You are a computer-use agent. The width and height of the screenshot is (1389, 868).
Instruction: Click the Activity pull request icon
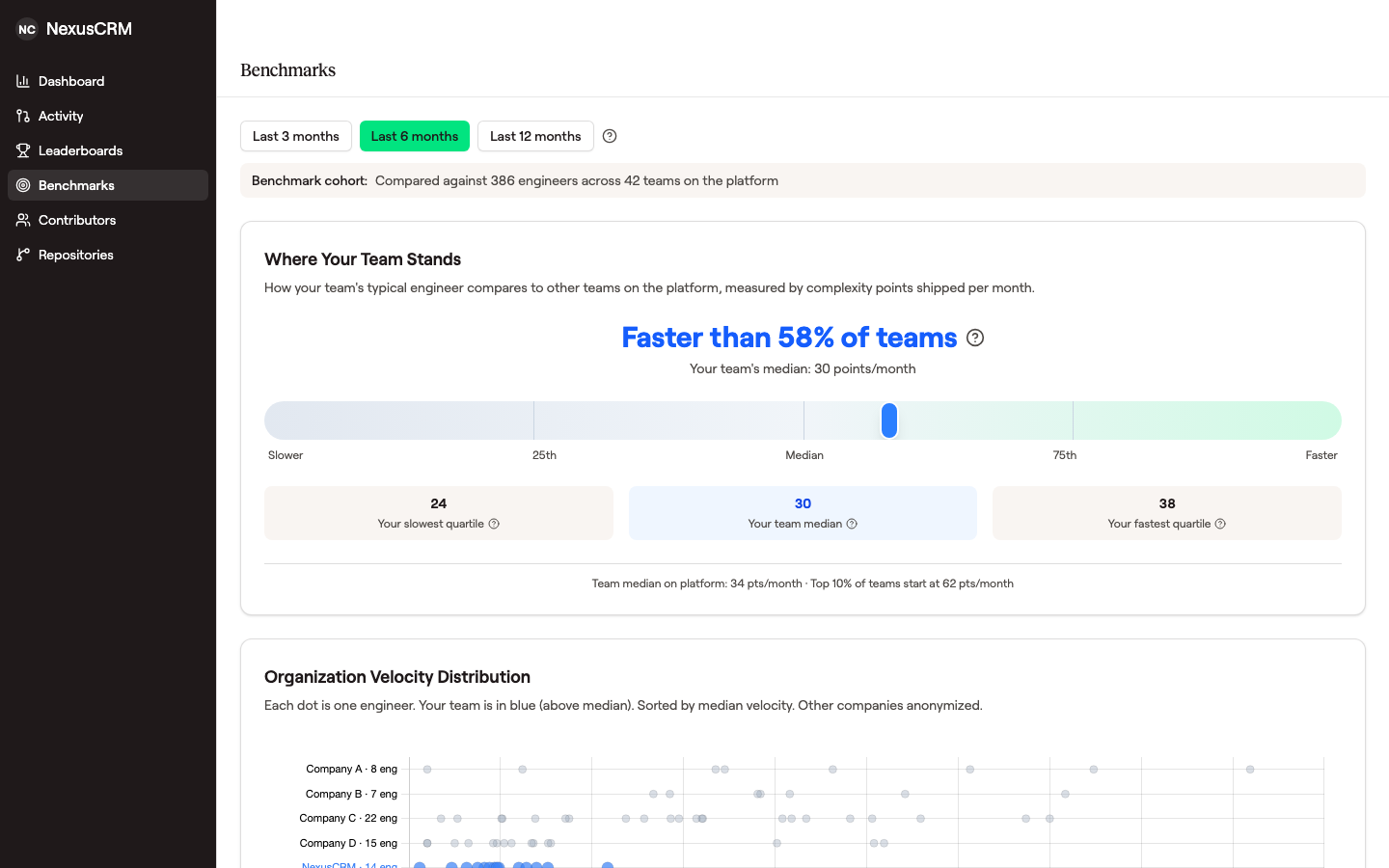tap(23, 116)
